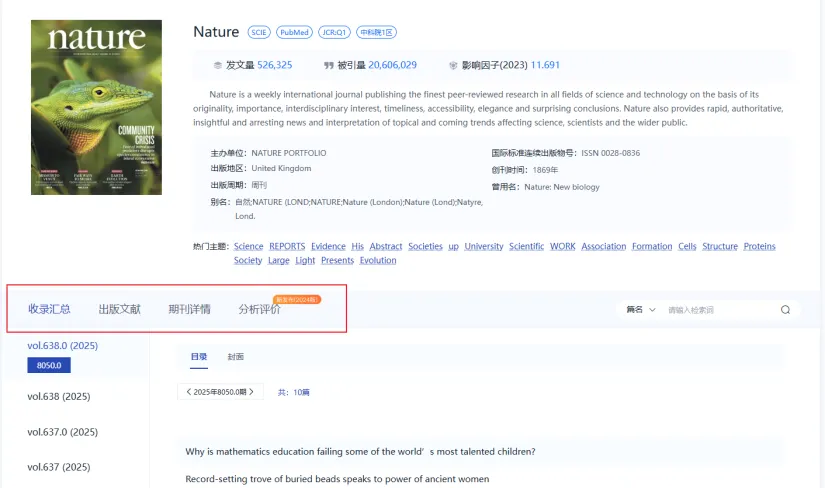Click the impact factor value 11.691

pos(545,65)
